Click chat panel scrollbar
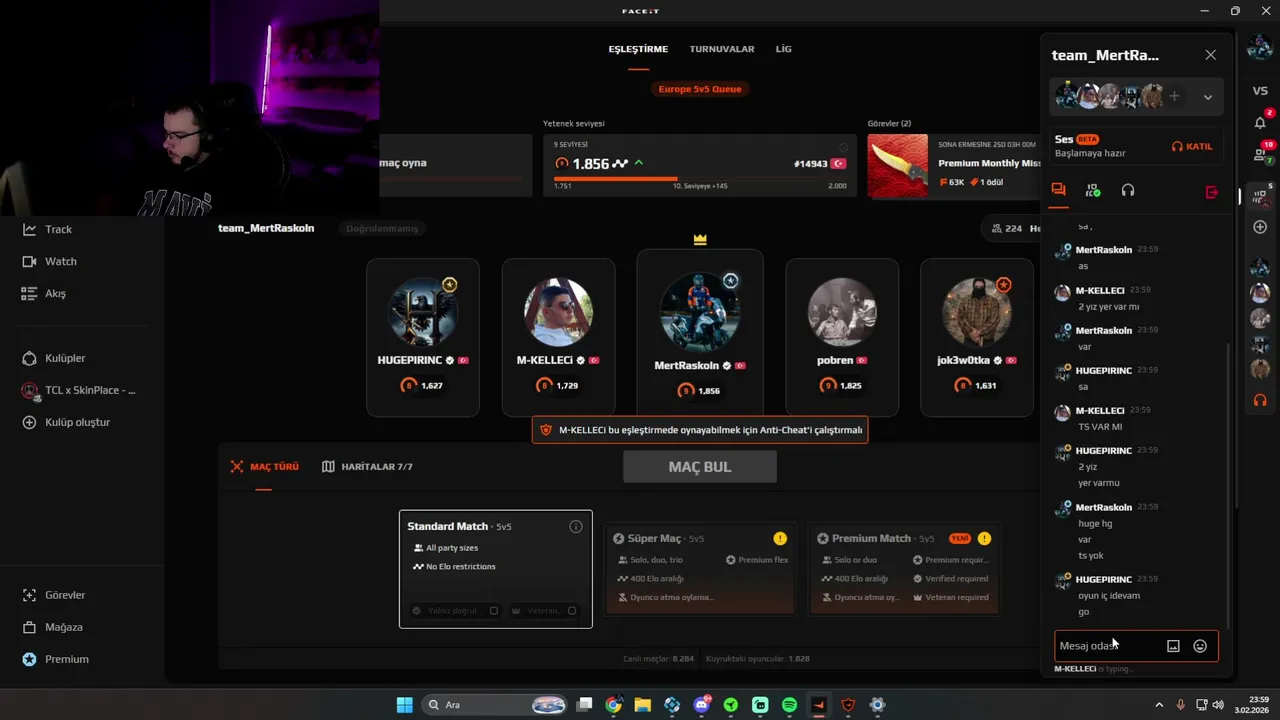1280x720 pixels. [1230, 485]
